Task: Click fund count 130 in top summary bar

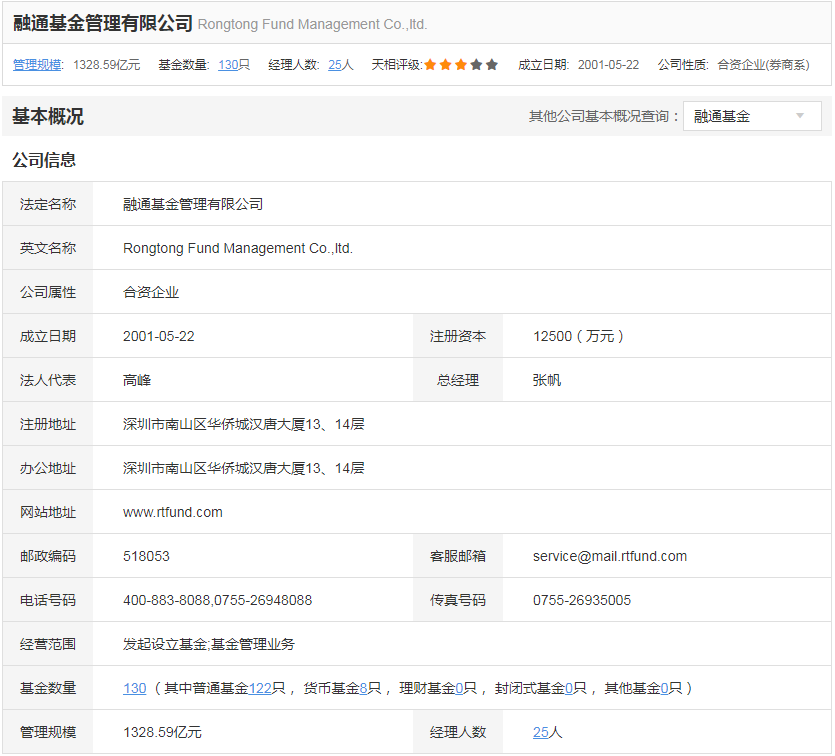Action: click(x=228, y=65)
